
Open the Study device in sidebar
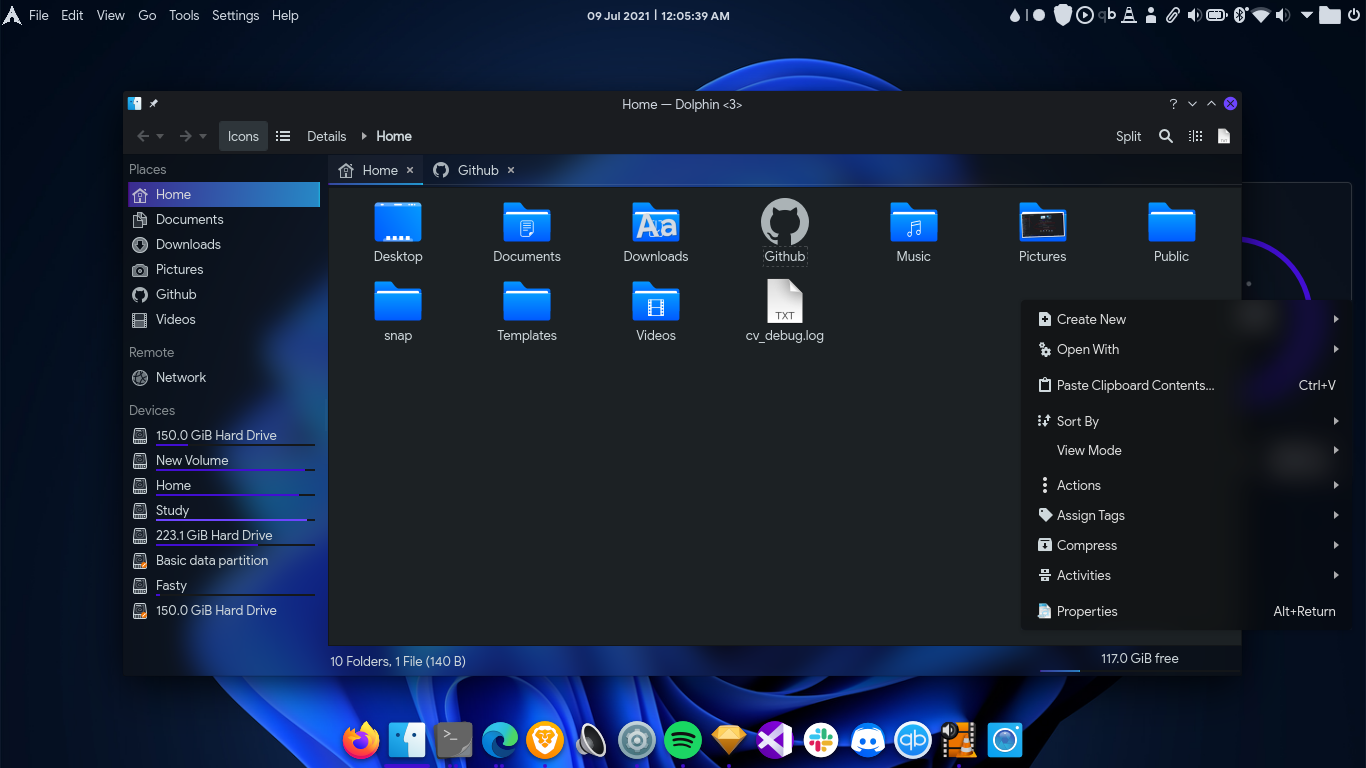(x=224, y=510)
